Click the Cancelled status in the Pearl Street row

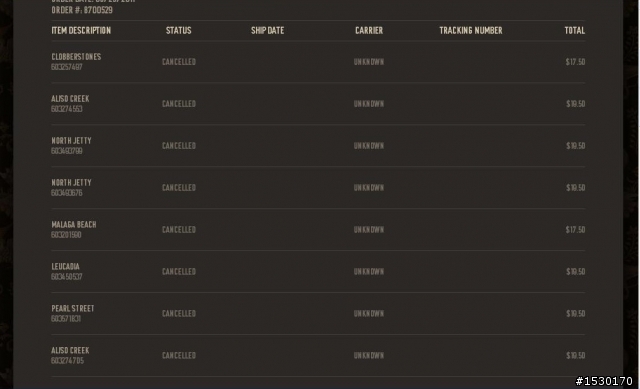point(179,313)
